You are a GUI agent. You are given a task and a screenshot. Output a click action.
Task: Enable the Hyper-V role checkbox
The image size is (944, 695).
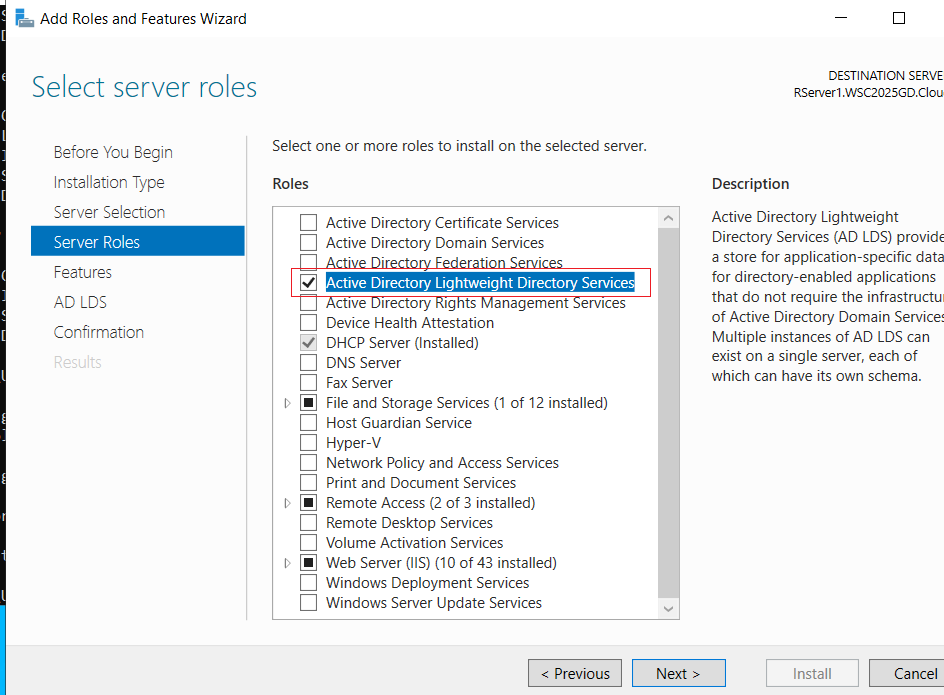click(308, 443)
